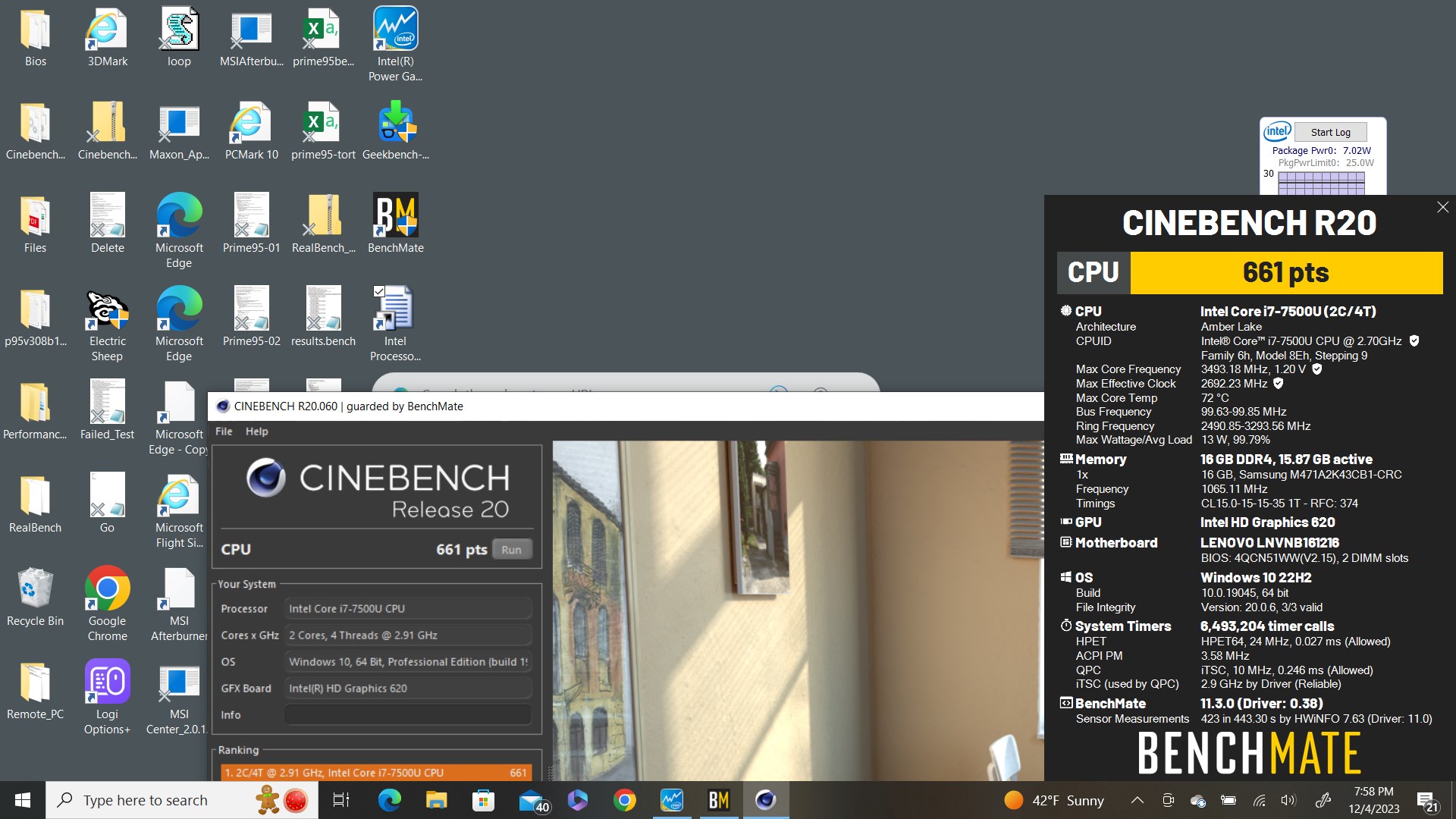Click the GFX Board field
Viewport: 1456px width, 819px height.
tap(408, 689)
